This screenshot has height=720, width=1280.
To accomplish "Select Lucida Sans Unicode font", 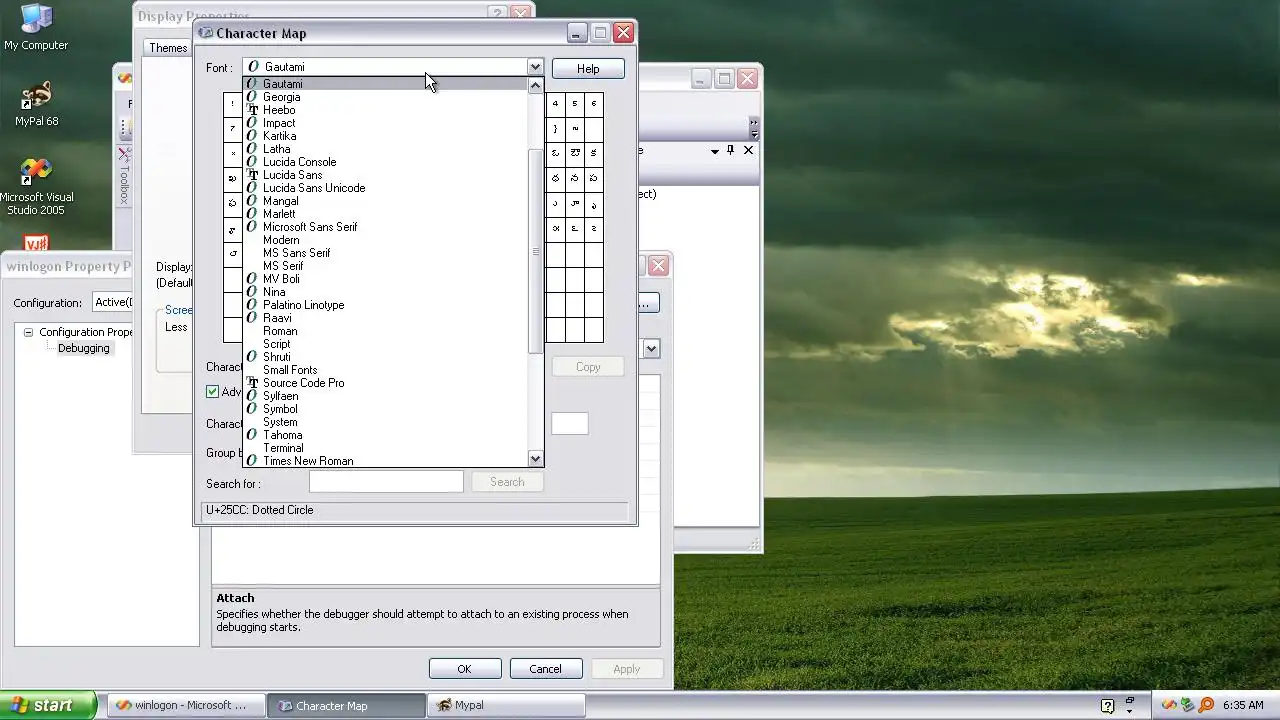I will 385,188.
